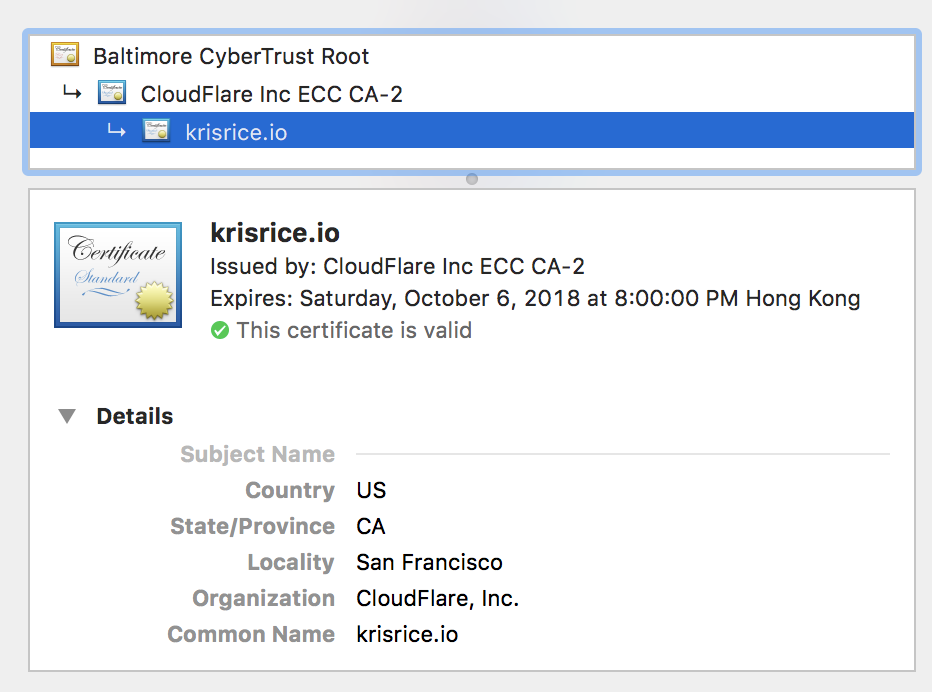Click 'This certificate is valid' text
The width and height of the screenshot is (932, 692).
354,331
